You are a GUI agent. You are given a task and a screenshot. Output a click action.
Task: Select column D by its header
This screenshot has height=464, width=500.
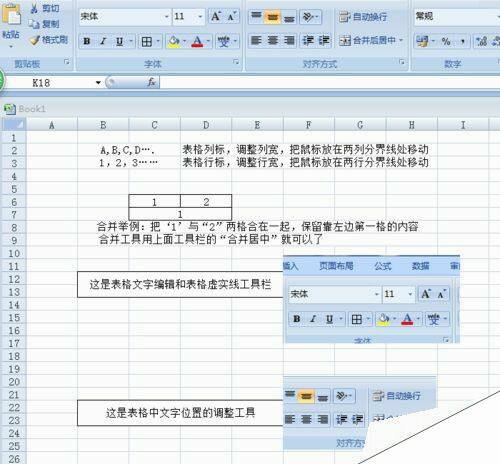click(206, 125)
